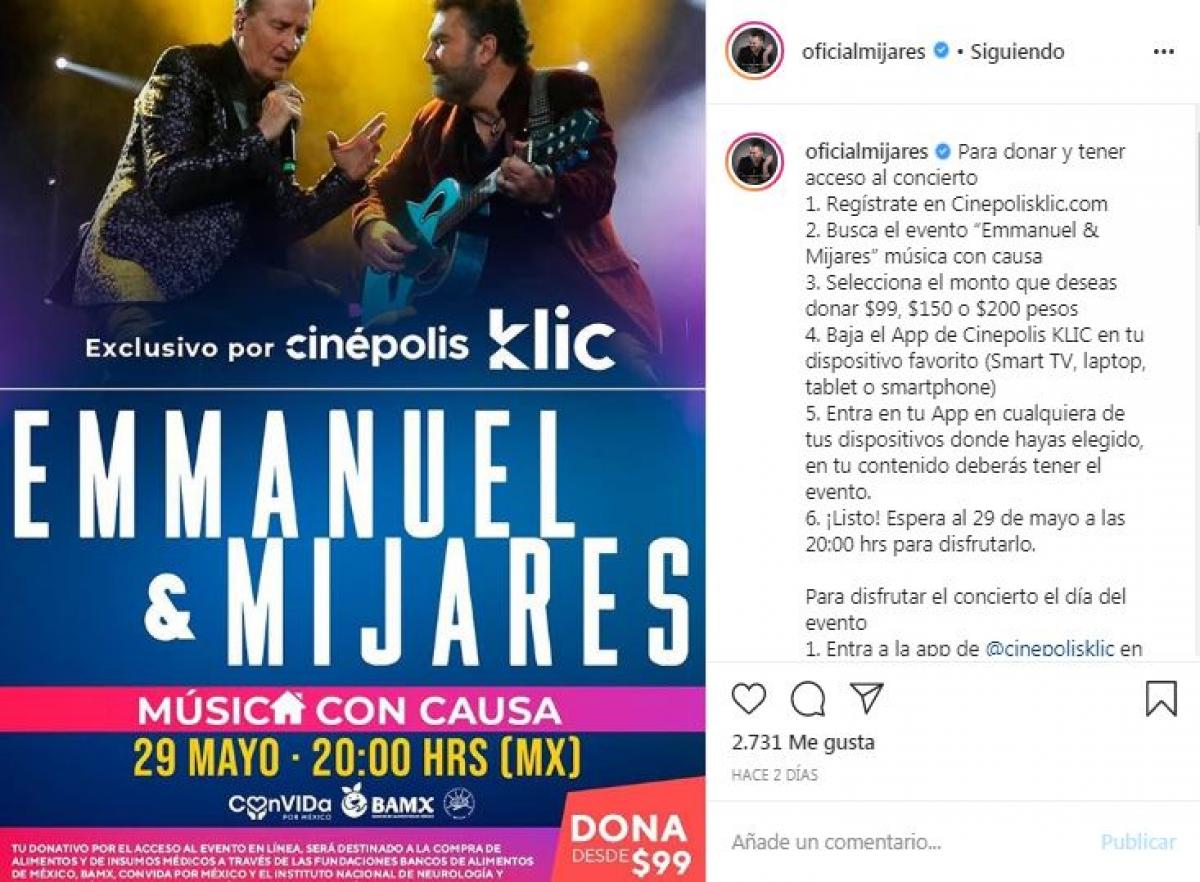Open the three-dot more options menu
This screenshot has width=1200, height=882.
point(1164,52)
